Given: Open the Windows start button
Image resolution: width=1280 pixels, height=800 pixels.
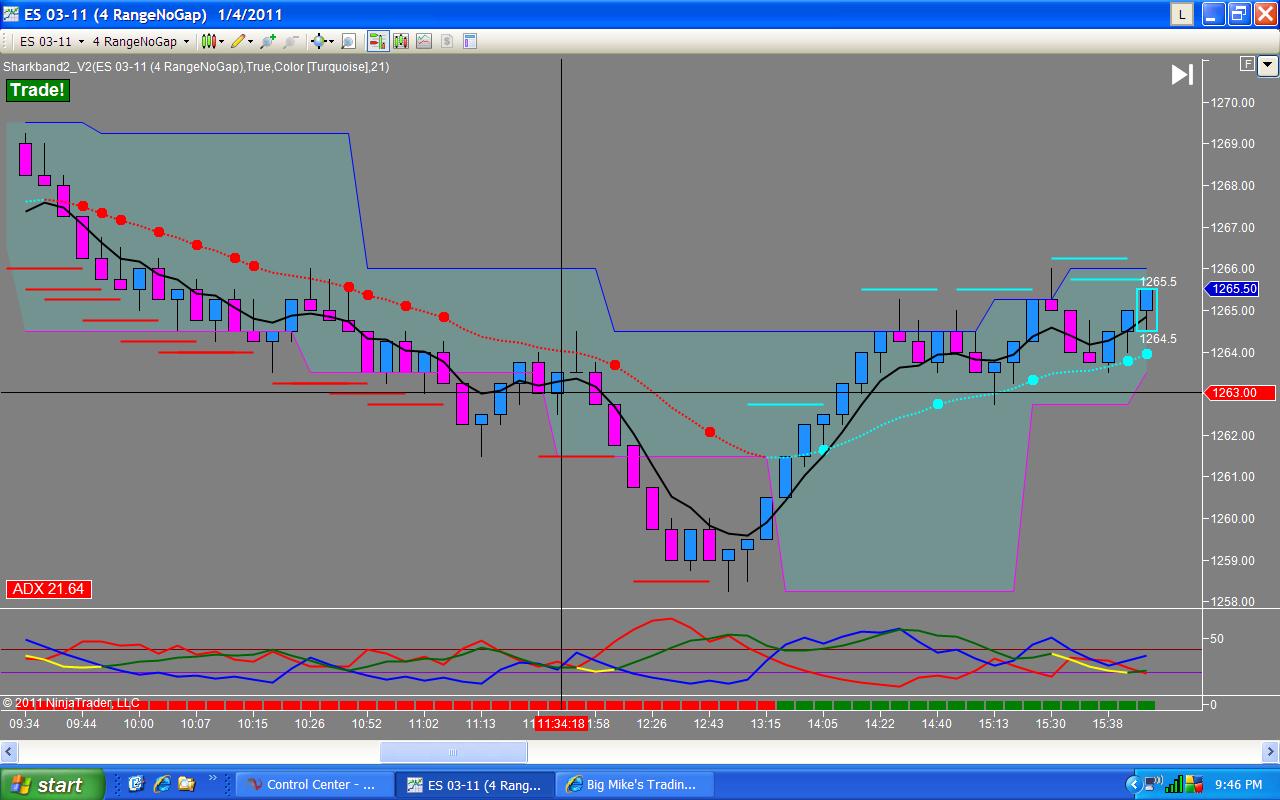Looking at the screenshot, I should (52, 785).
